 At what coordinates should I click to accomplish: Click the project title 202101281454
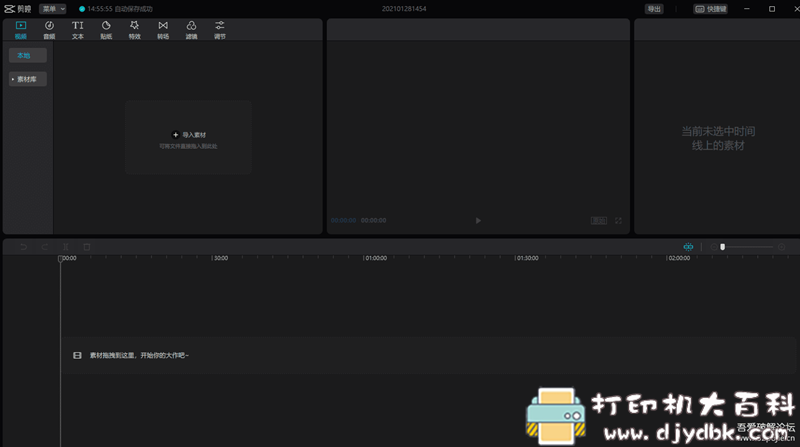click(x=404, y=9)
